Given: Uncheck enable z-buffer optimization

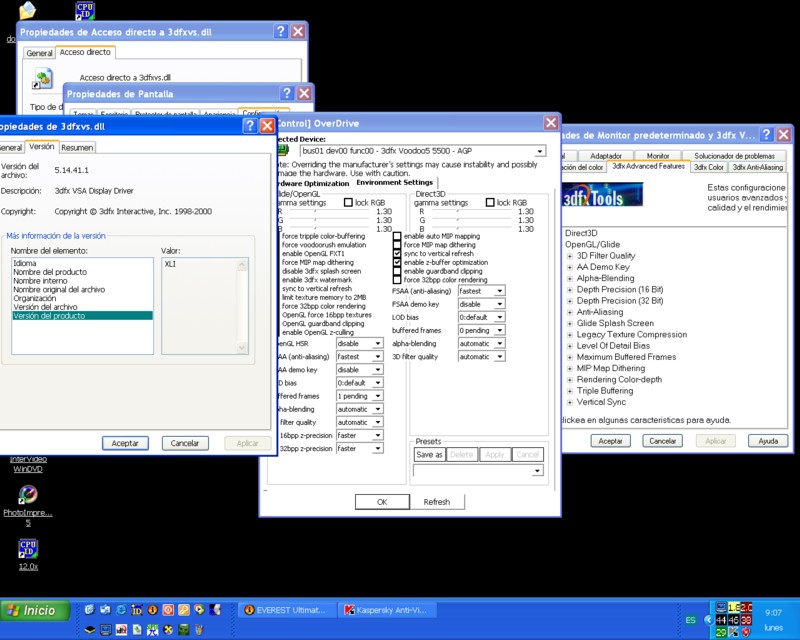Looking at the screenshot, I should (397, 262).
